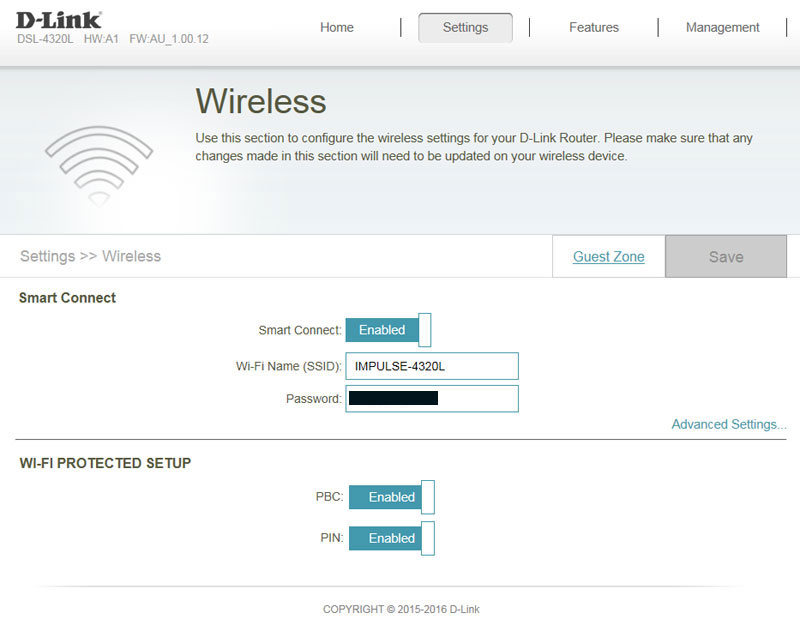Screen dimensions: 800x631
Task: Click the Save button
Action: (x=726, y=257)
